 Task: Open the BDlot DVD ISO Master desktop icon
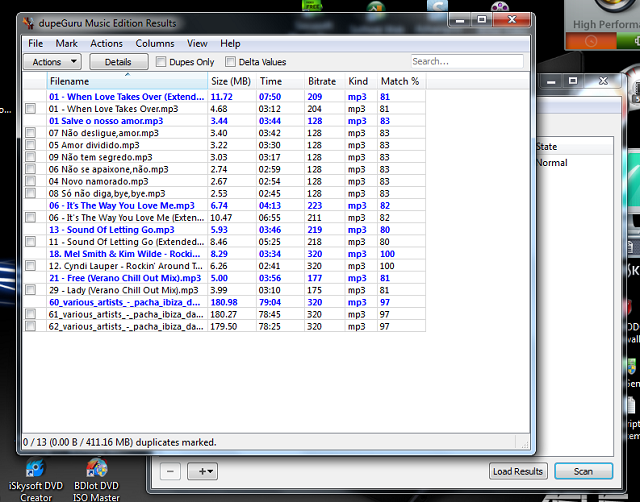(96, 480)
